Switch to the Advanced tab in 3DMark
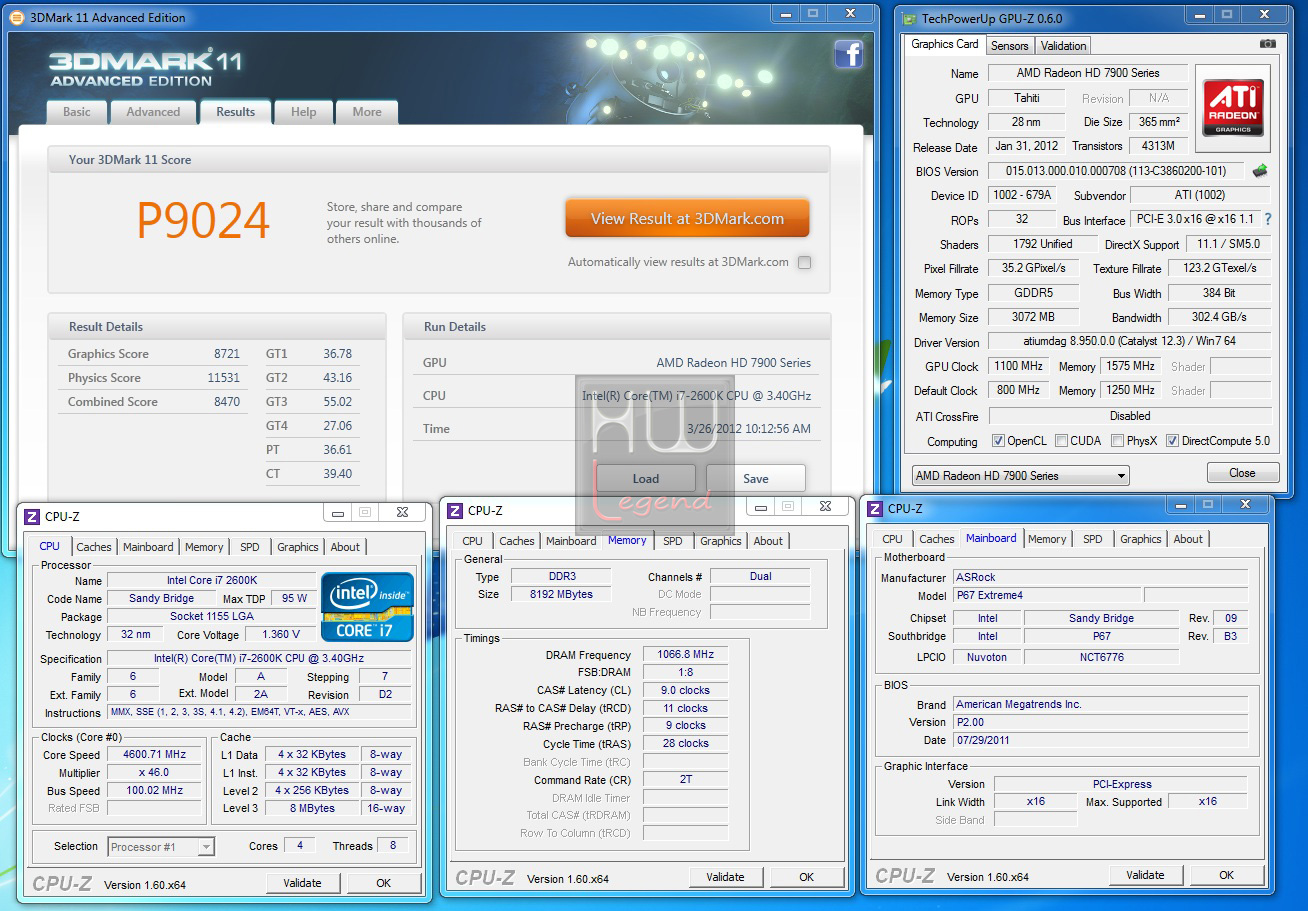This screenshot has height=911, width=1308. tap(153, 112)
